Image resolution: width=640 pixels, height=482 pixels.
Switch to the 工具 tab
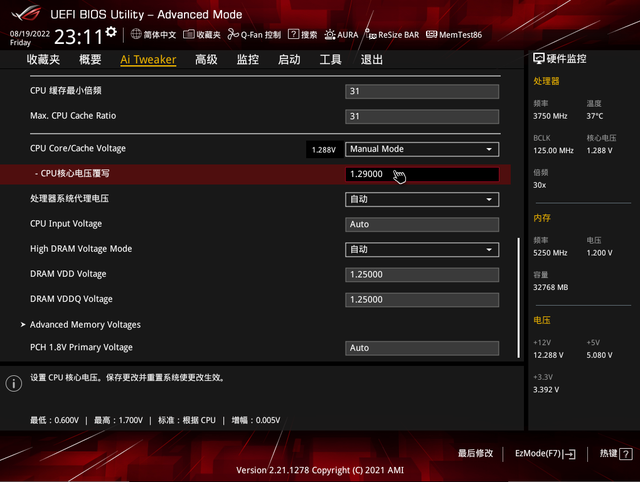(330, 60)
